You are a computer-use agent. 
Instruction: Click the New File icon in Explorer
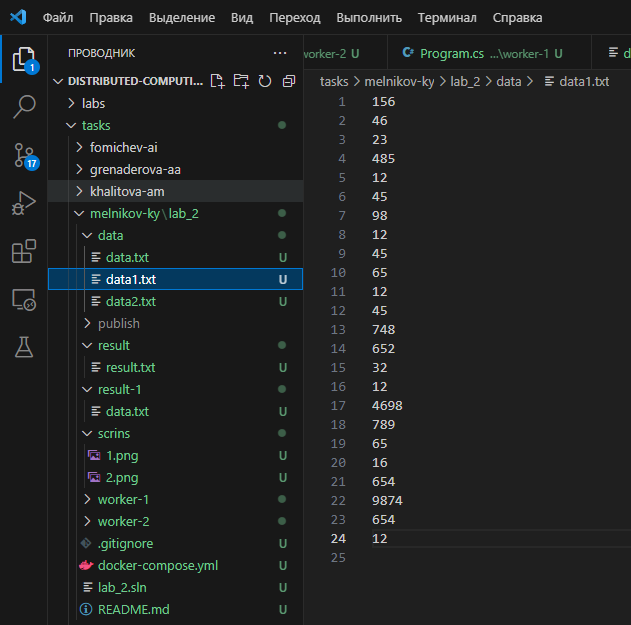[218, 81]
